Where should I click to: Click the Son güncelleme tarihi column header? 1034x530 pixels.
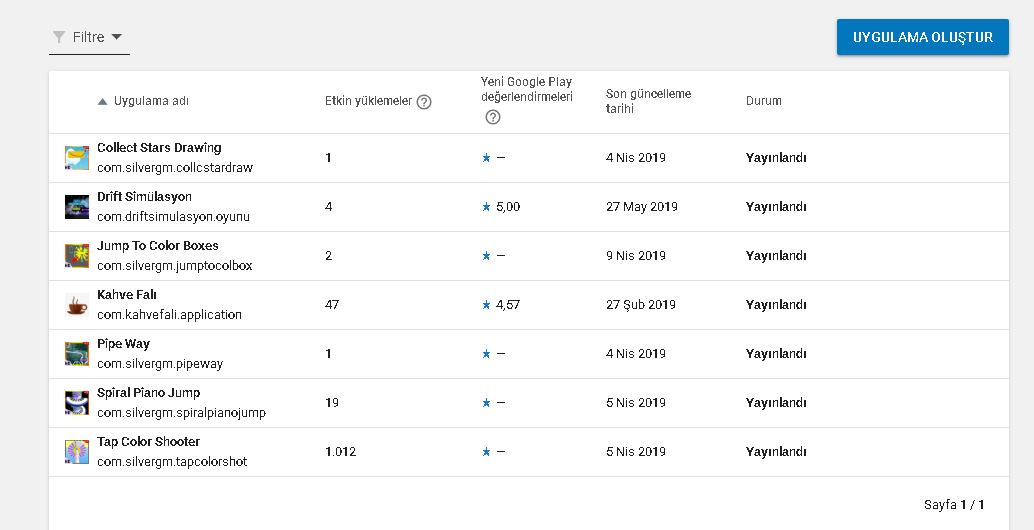click(x=648, y=101)
